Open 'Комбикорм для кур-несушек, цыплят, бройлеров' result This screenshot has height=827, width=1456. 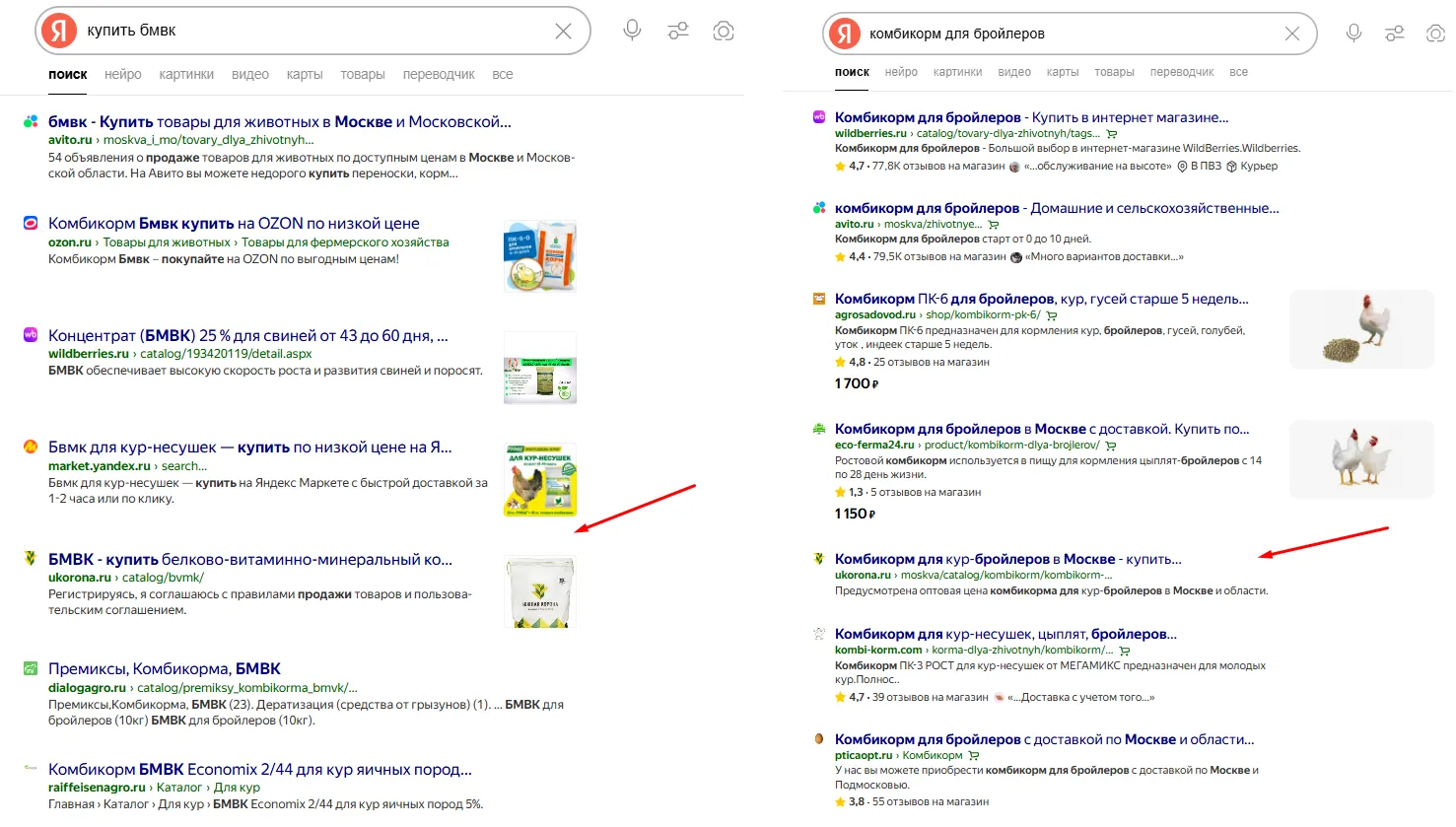click(x=1005, y=634)
